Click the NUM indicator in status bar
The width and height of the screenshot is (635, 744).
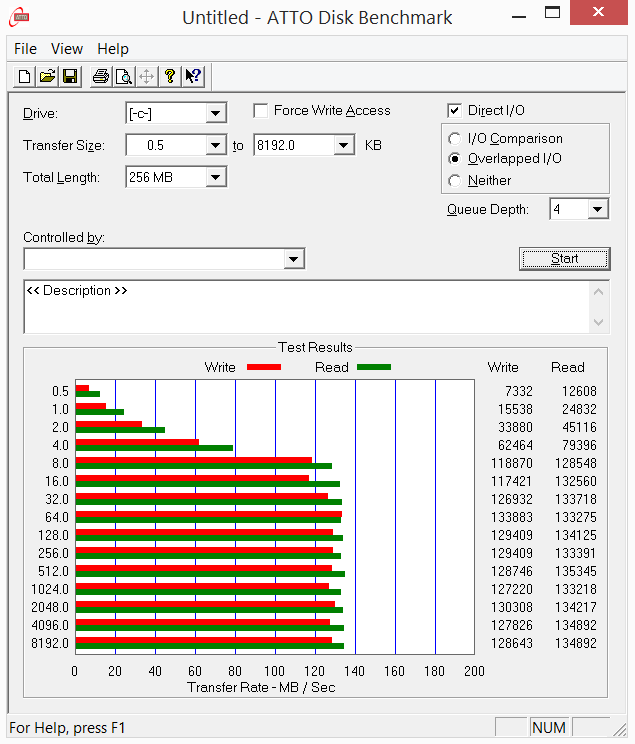pos(549,727)
